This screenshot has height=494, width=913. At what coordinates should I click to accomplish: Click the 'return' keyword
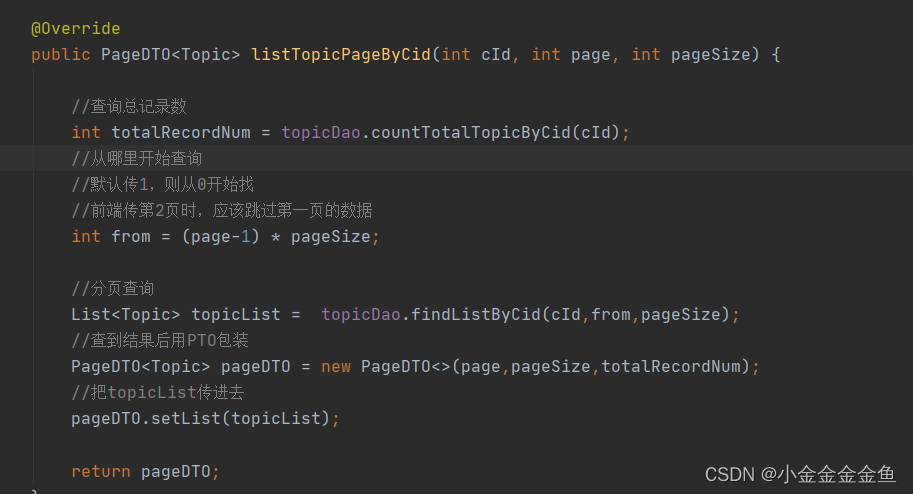point(101,471)
